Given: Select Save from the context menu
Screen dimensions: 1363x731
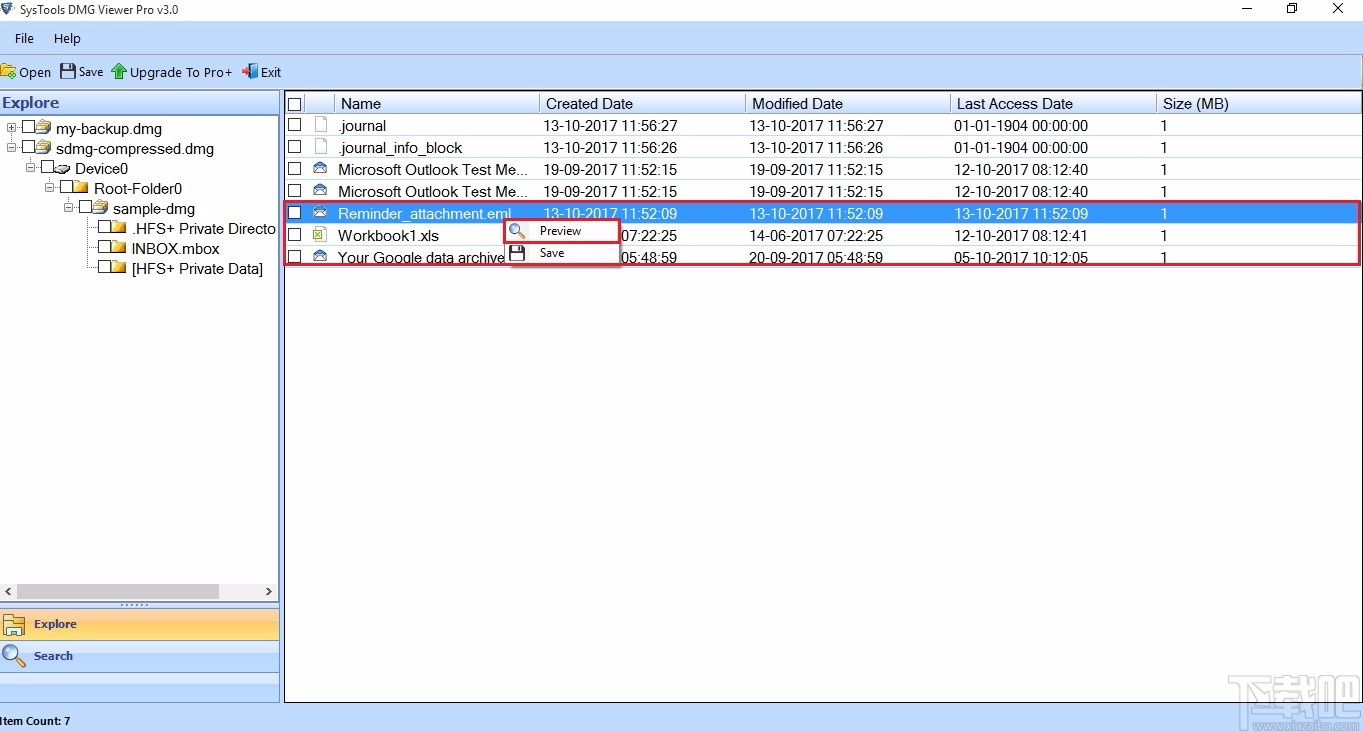Looking at the screenshot, I should [x=550, y=252].
